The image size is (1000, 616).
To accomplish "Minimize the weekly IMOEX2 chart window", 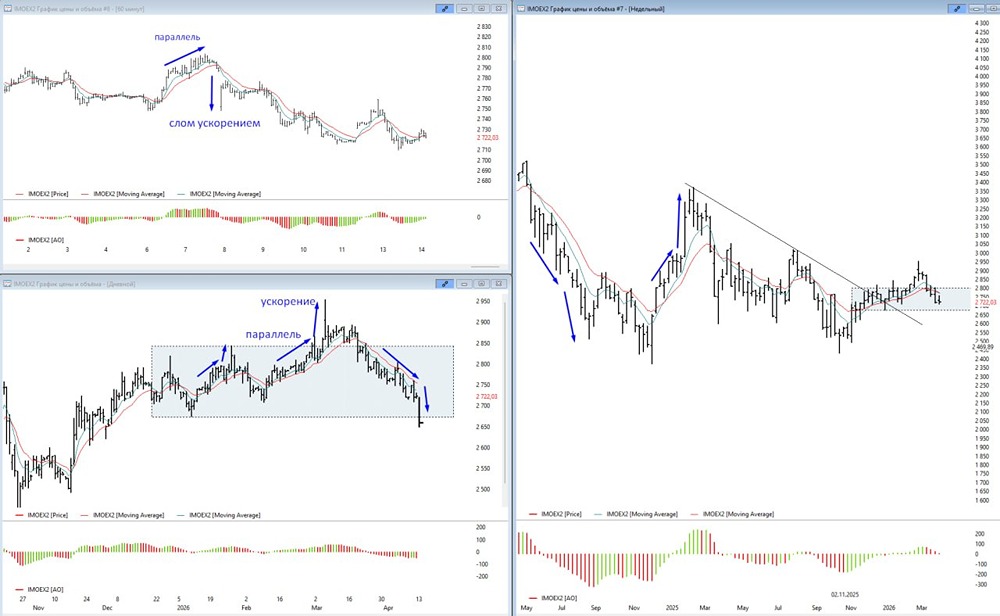I will coord(976,9).
